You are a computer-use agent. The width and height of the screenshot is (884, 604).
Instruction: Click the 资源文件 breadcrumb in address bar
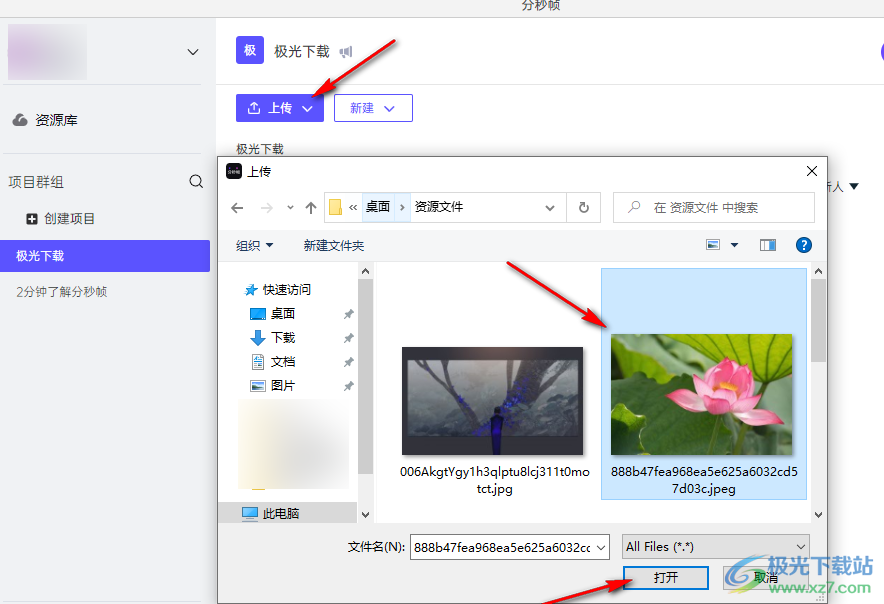(439, 207)
